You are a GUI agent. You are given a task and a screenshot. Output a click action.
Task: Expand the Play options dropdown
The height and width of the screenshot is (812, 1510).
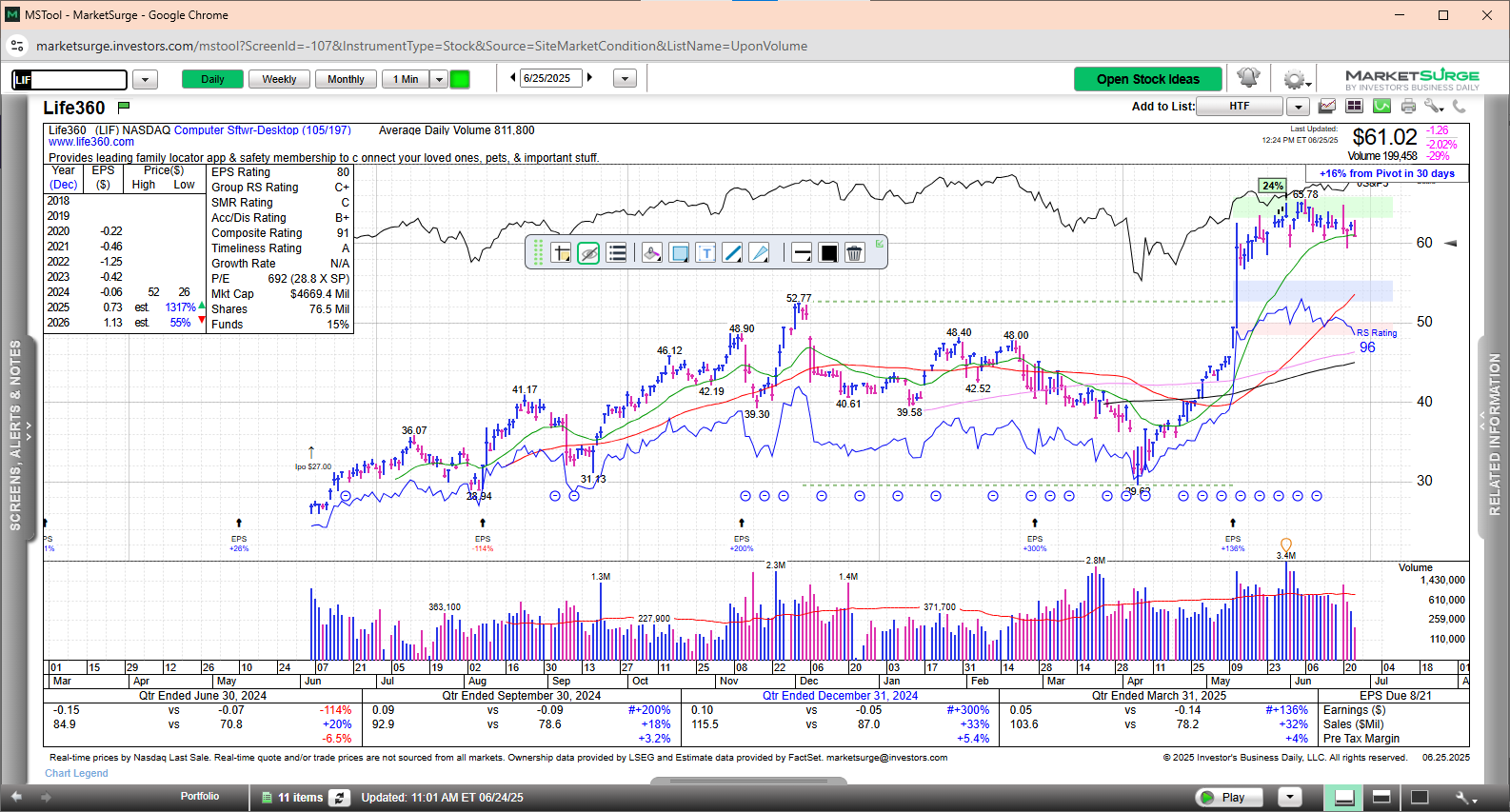coord(1289,798)
